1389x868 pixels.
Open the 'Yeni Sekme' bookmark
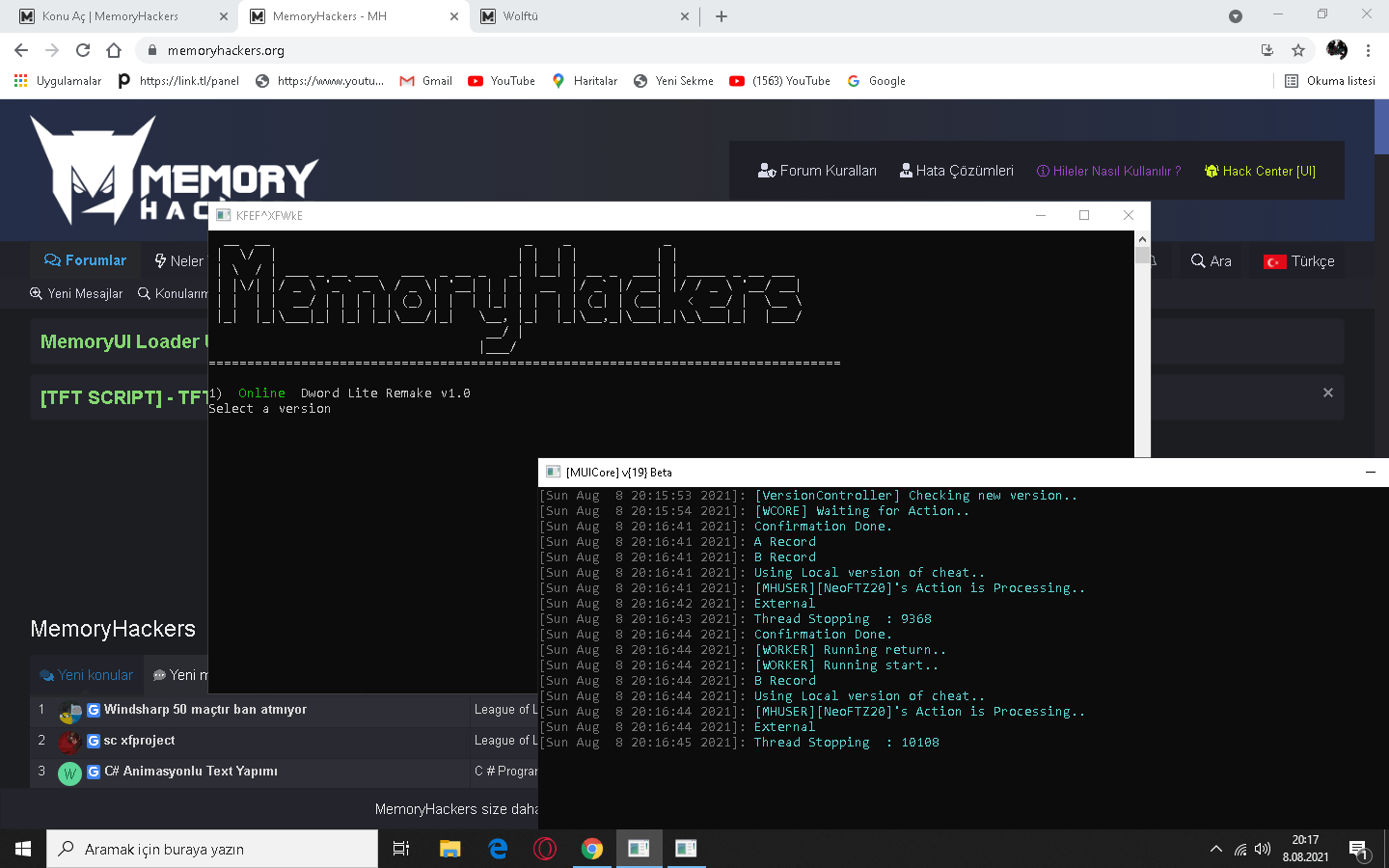pos(673,81)
